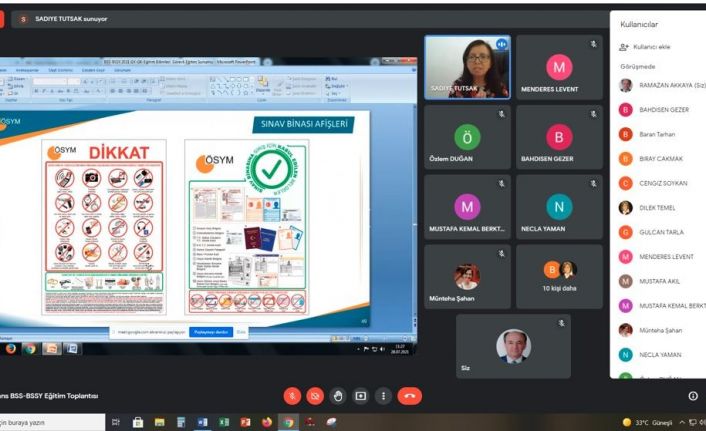Select MENDERES LEVENT in users list
The width and height of the screenshot is (706, 431).
pos(658,257)
